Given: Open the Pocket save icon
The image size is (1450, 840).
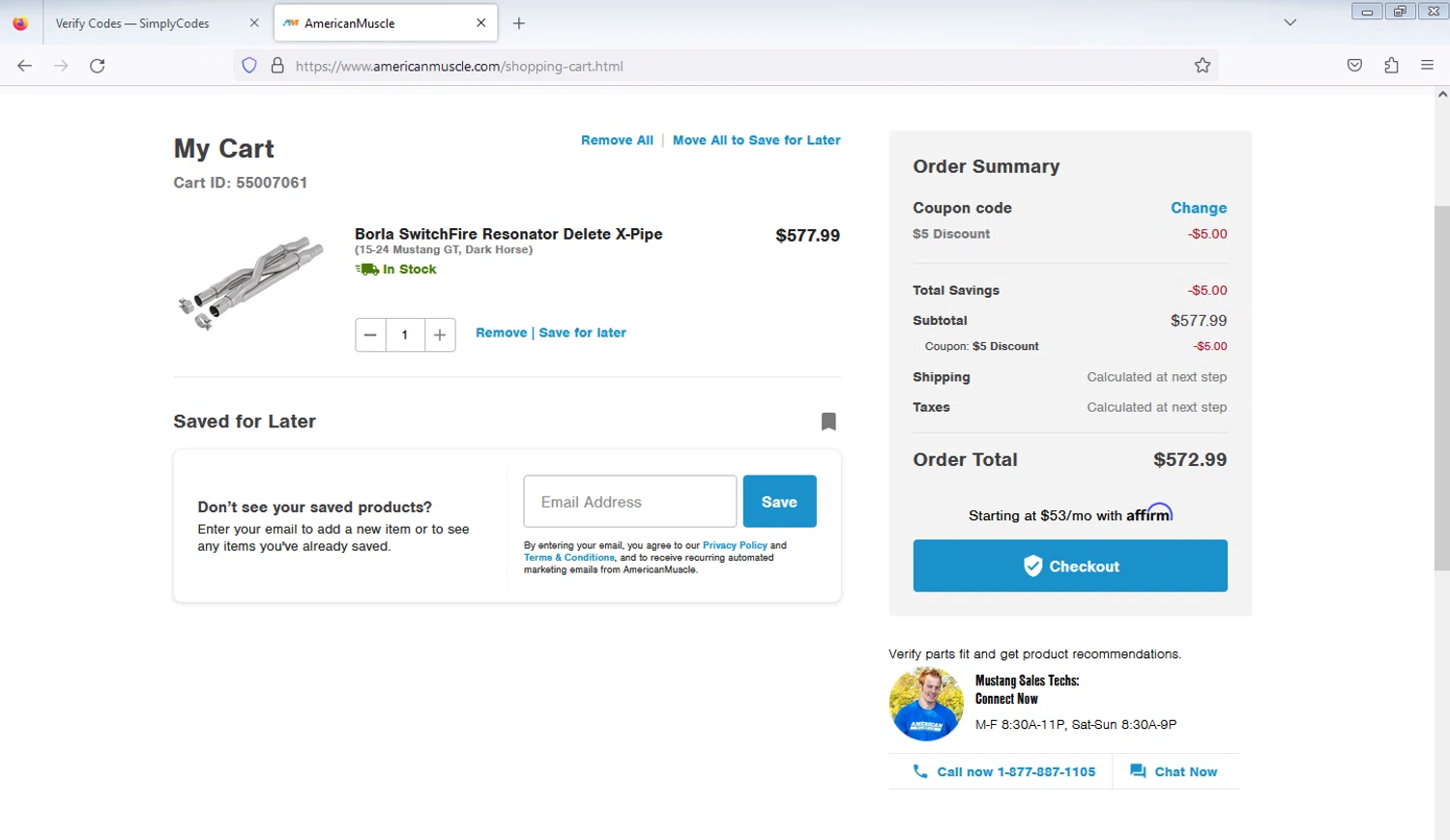Looking at the screenshot, I should point(1355,66).
